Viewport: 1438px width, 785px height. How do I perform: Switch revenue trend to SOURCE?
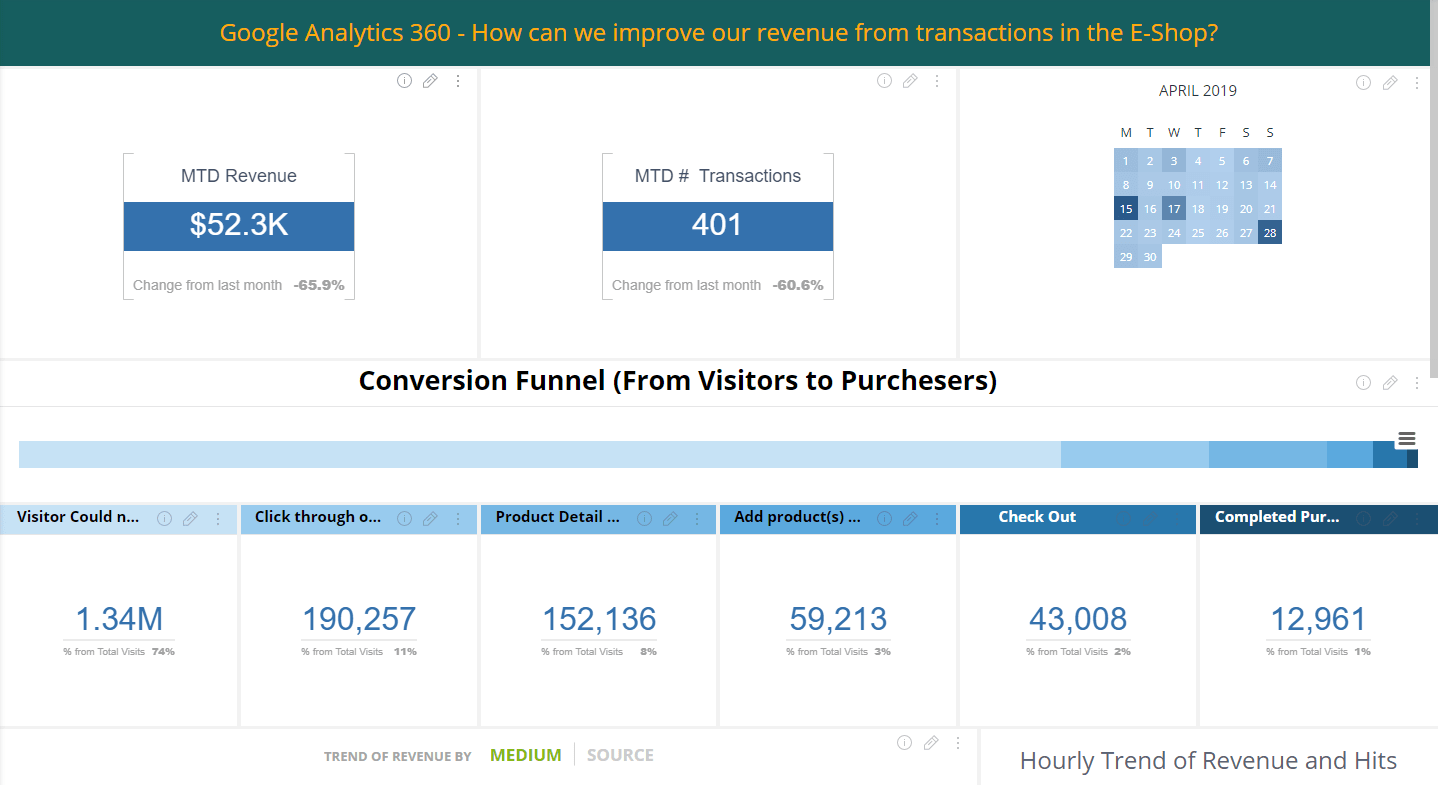(x=620, y=755)
